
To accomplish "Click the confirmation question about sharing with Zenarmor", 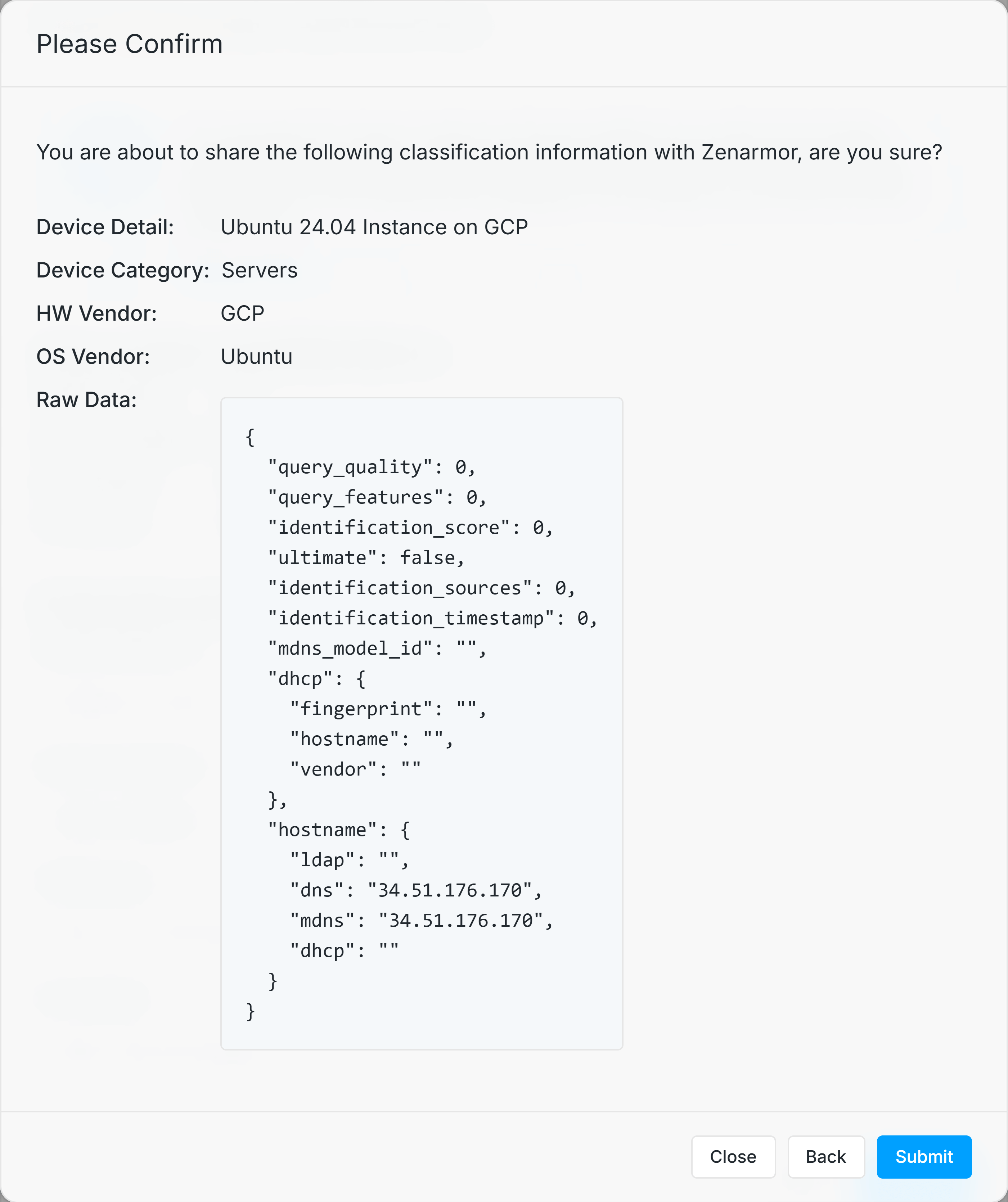I will (x=489, y=152).
